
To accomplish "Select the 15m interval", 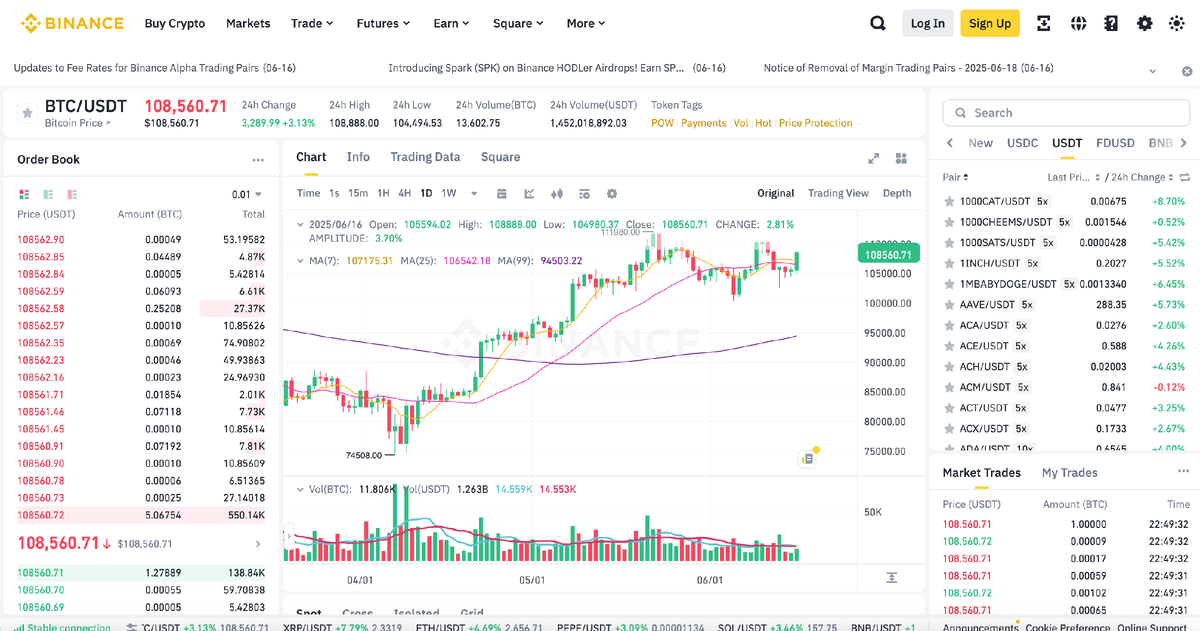I will tap(358, 193).
